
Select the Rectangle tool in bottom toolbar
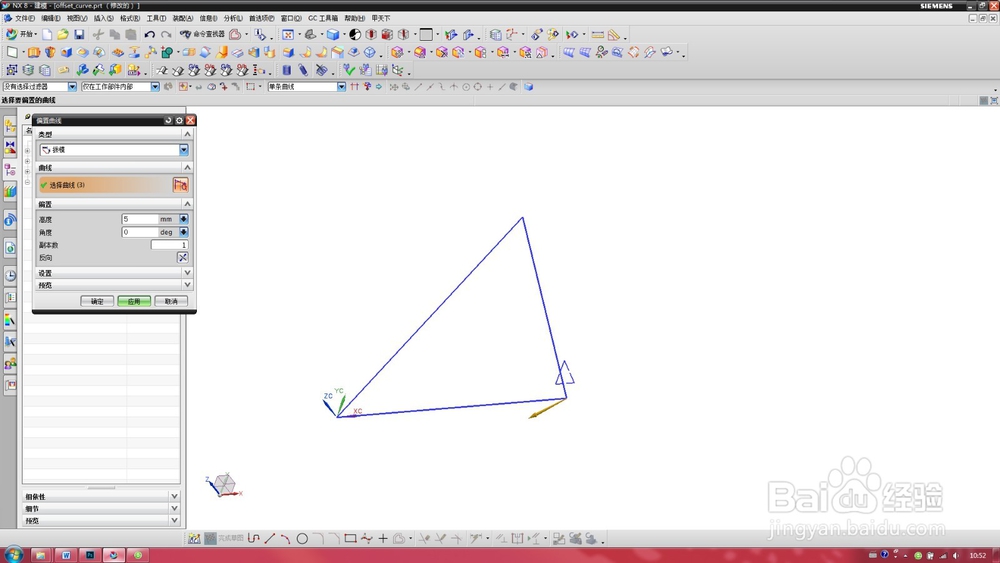(350, 539)
